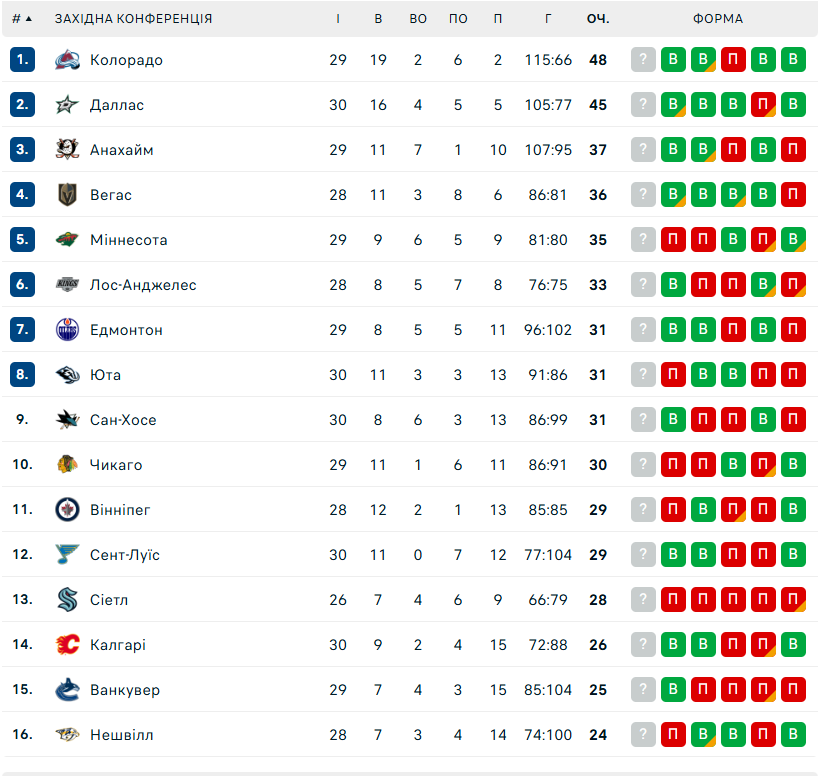Click the Edmonton Oilers logo
This screenshot has height=776, width=821.
[67, 330]
